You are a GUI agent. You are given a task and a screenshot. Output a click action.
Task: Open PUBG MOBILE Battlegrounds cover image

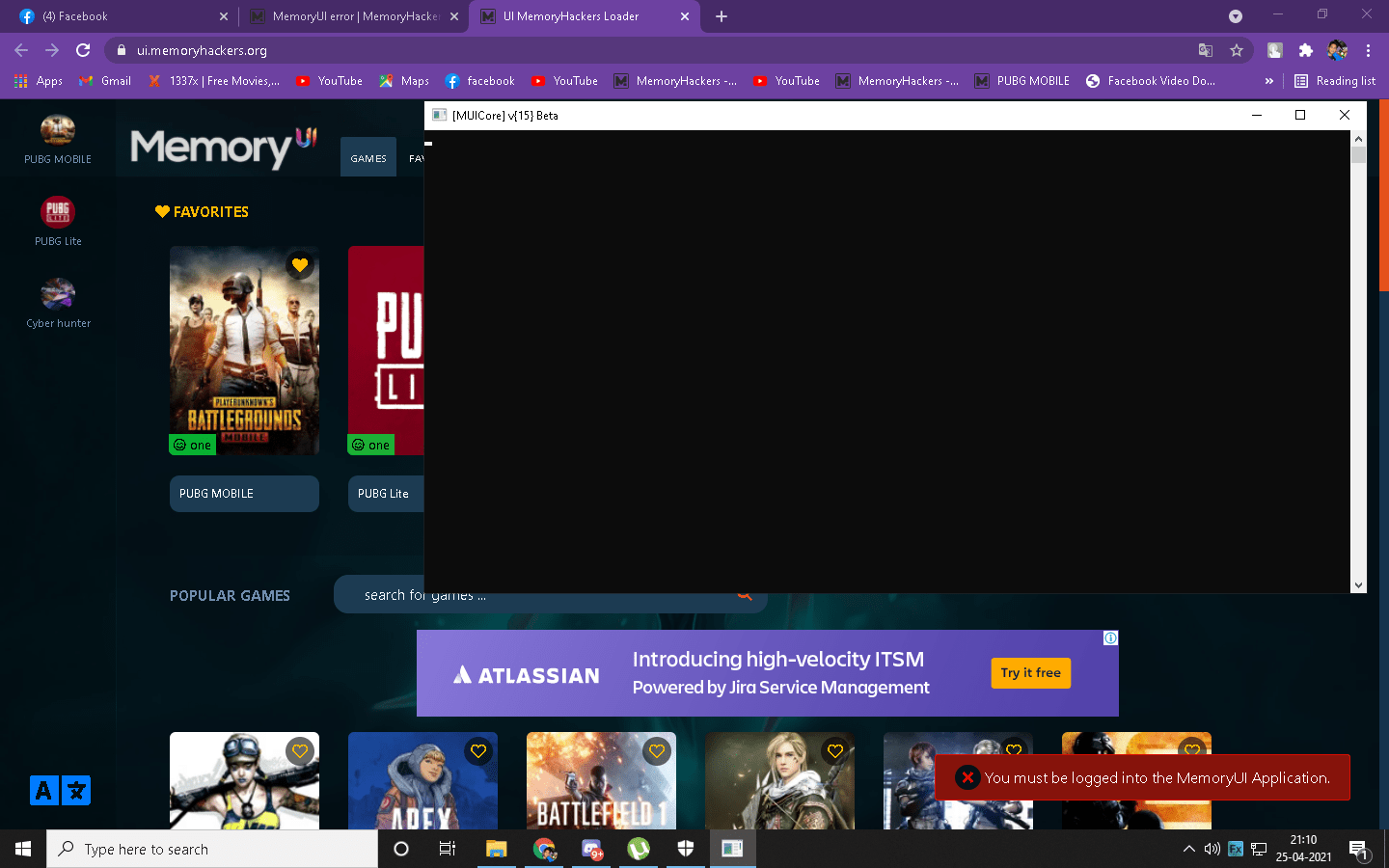tap(244, 350)
